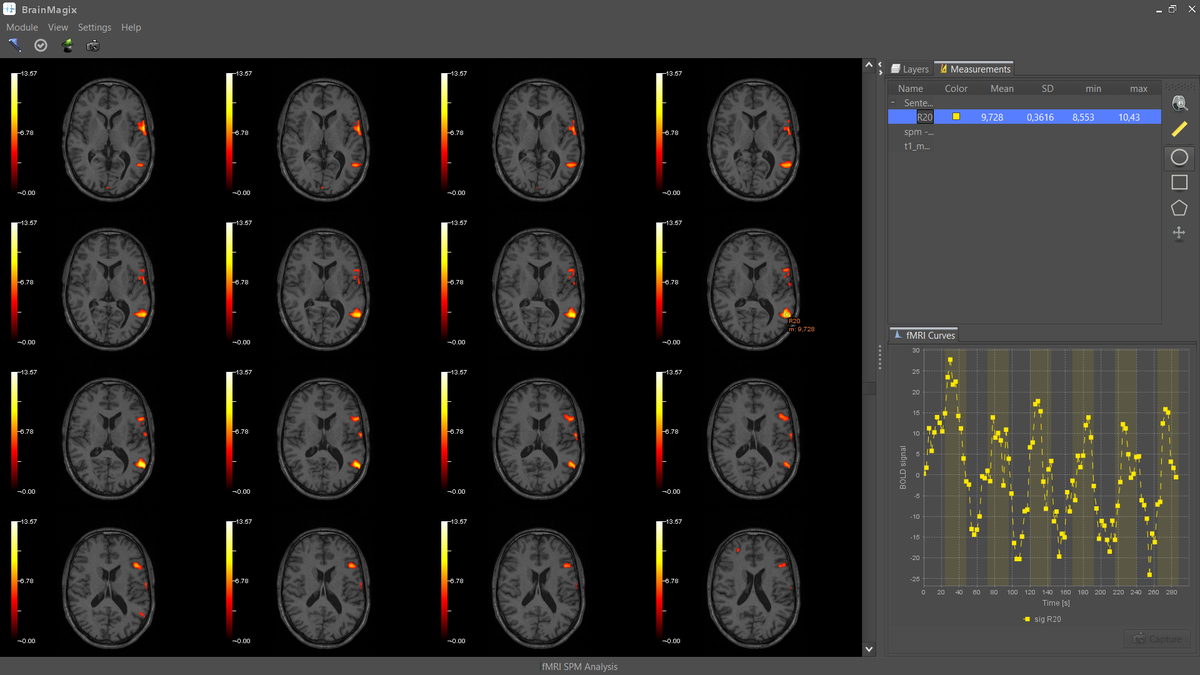Collapse the Sente... tree group
Image resolution: width=1200 pixels, height=675 pixels.
(x=892, y=103)
